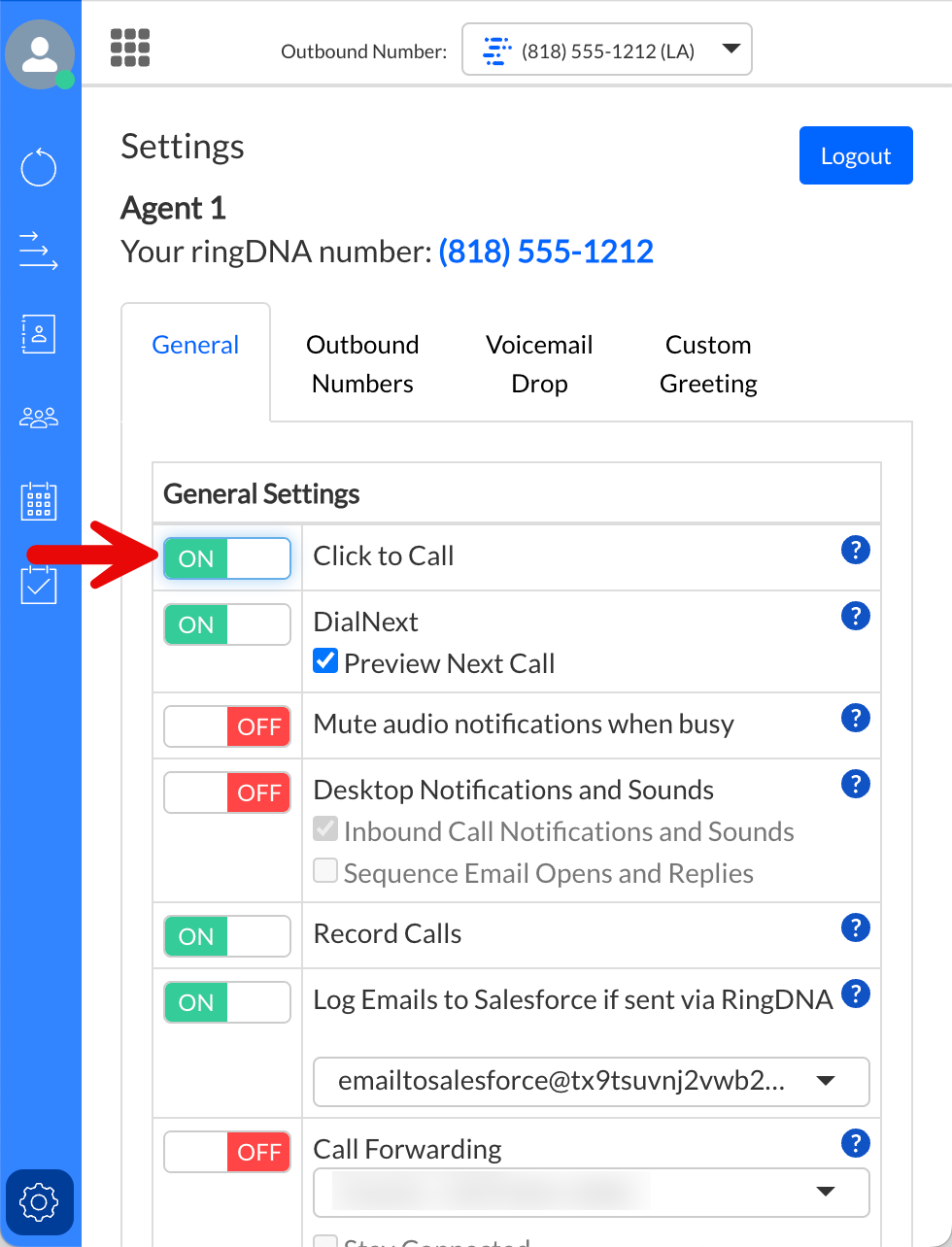Open the tasks checkmark sidebar icon
Viewport: 952px width, 1247px height.
(39, 585)
